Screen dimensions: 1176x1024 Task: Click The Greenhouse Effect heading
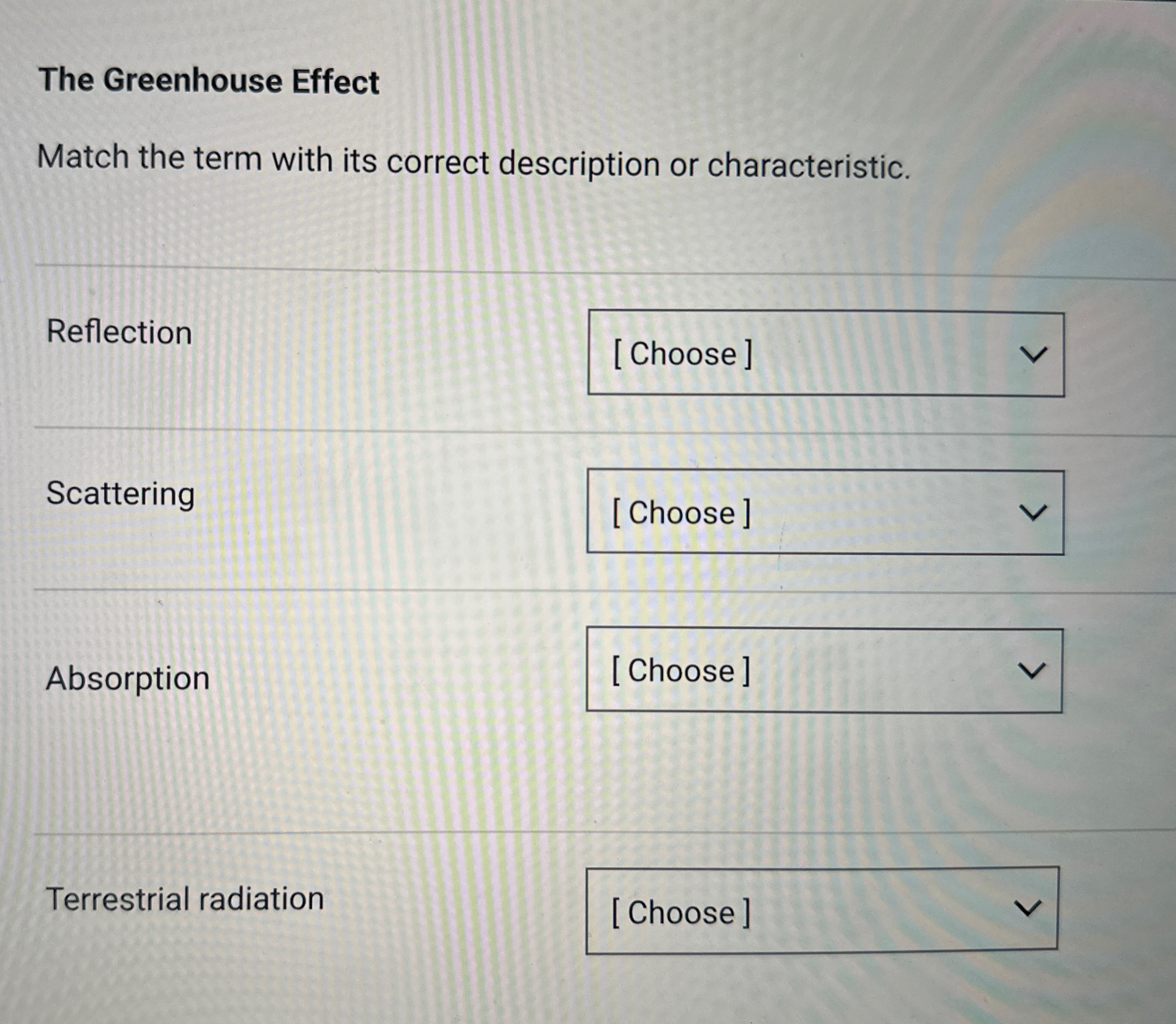coord(209,80)
